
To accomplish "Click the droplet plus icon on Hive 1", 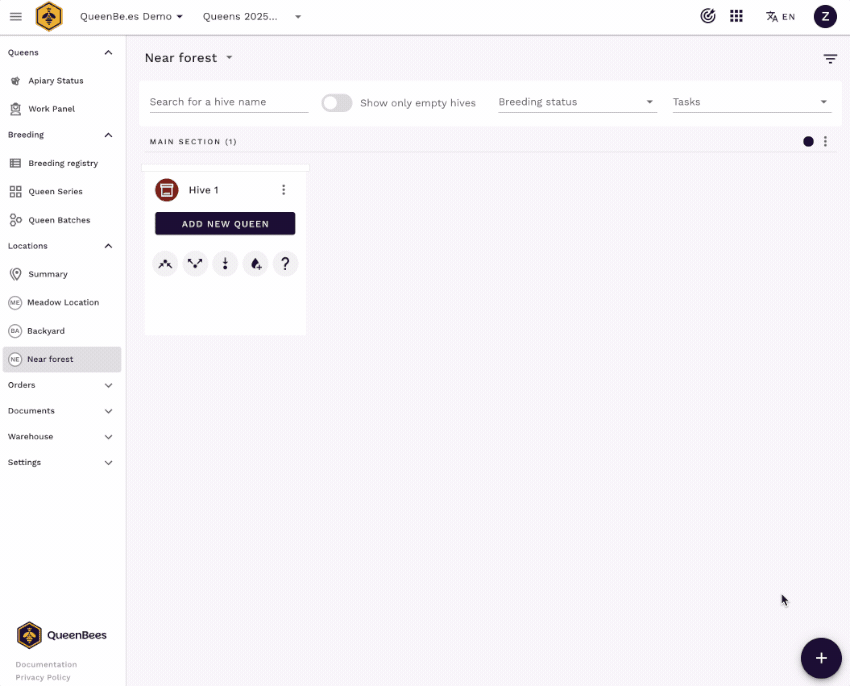I will (x=255, y=264).
